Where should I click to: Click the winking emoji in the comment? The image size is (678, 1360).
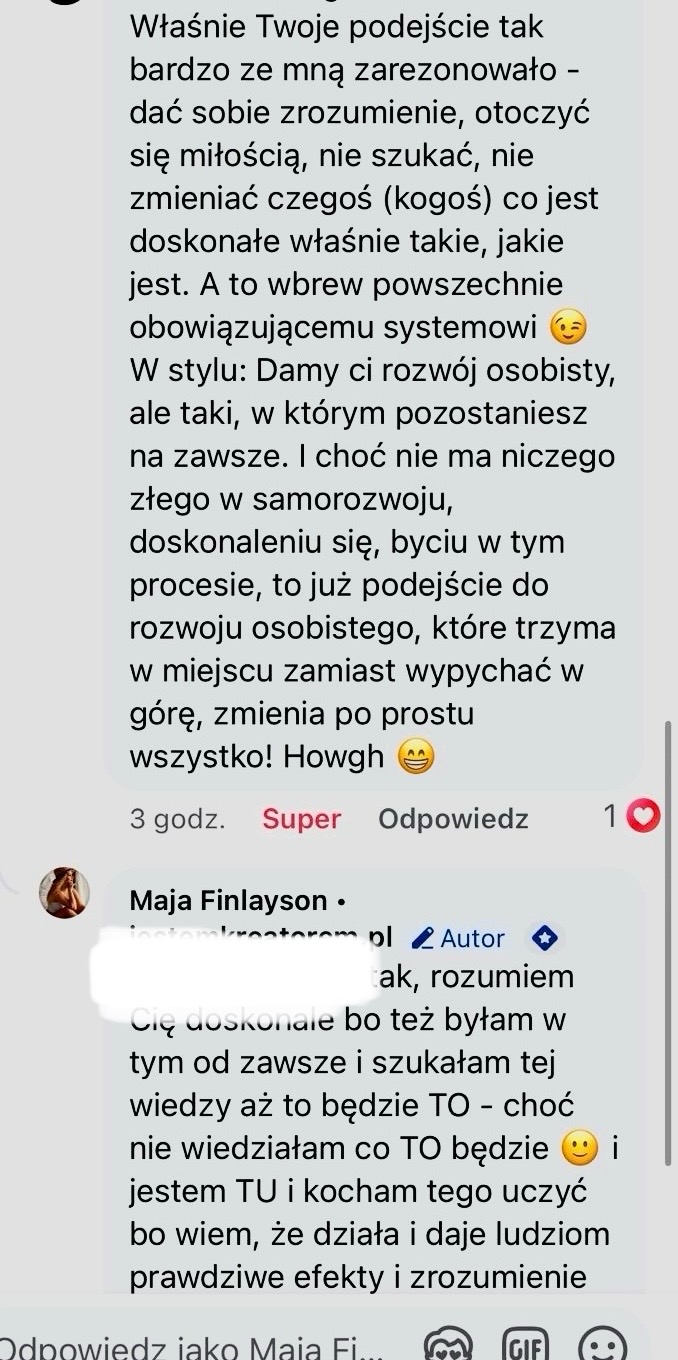tap(569, 326)
